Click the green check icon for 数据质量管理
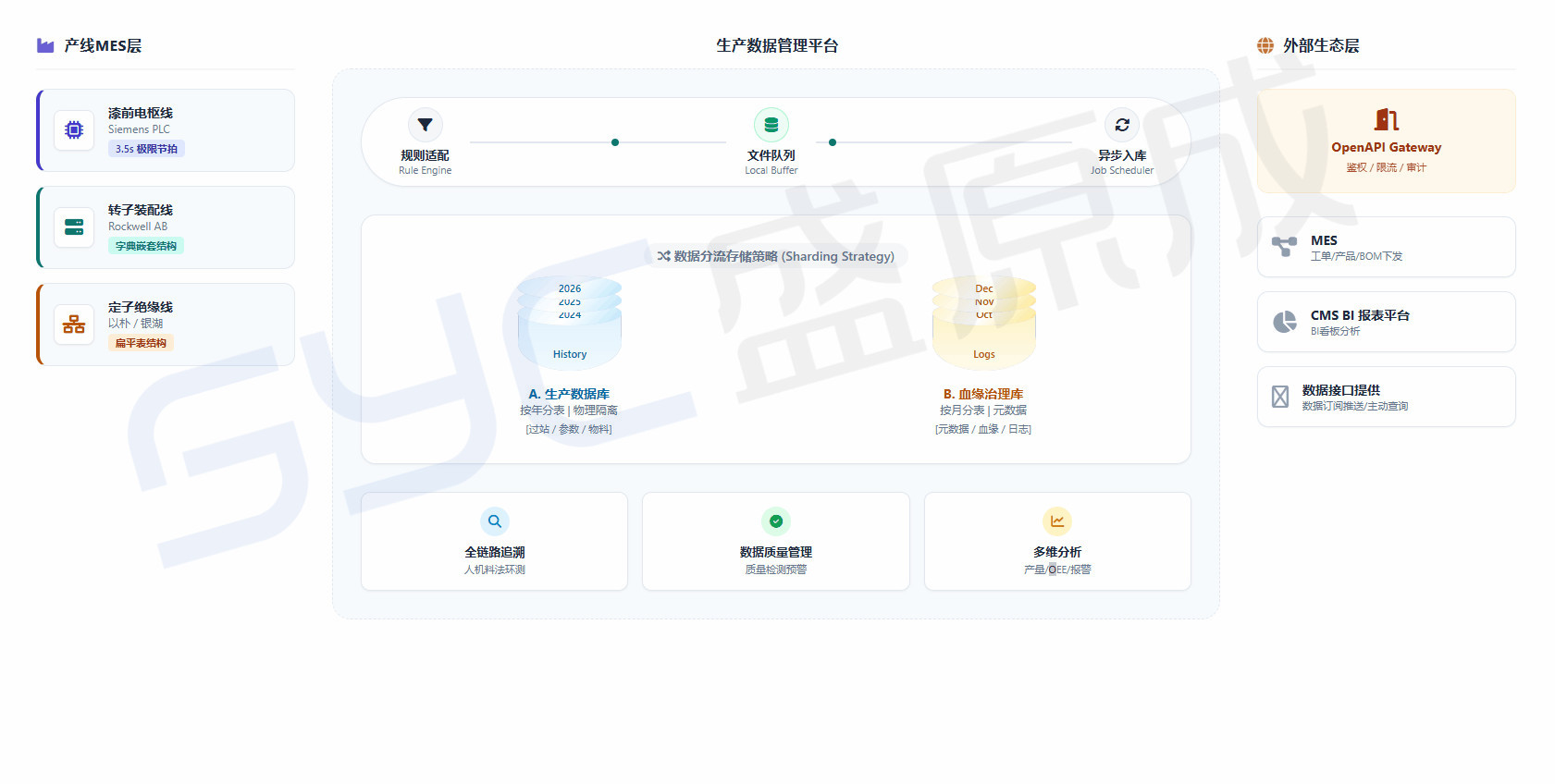Image resolution: width=1555 pixels, height=784 pixels. coord(775,521)
